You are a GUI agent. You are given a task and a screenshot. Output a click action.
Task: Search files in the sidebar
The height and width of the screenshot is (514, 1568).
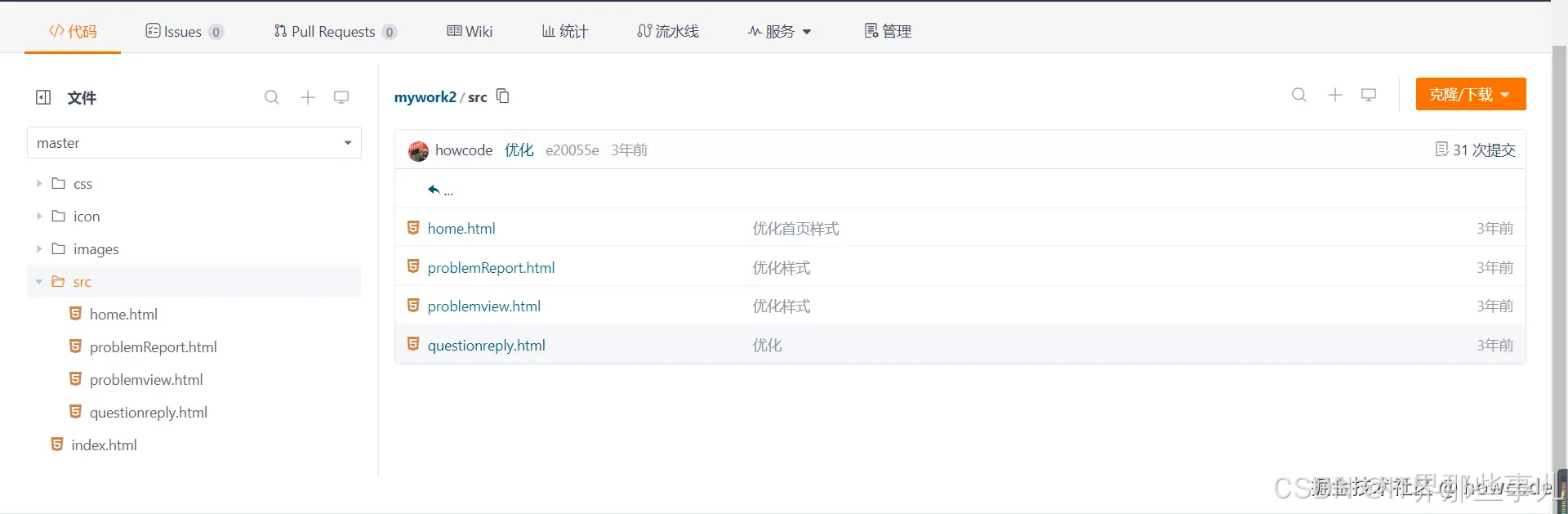(272, 97)
